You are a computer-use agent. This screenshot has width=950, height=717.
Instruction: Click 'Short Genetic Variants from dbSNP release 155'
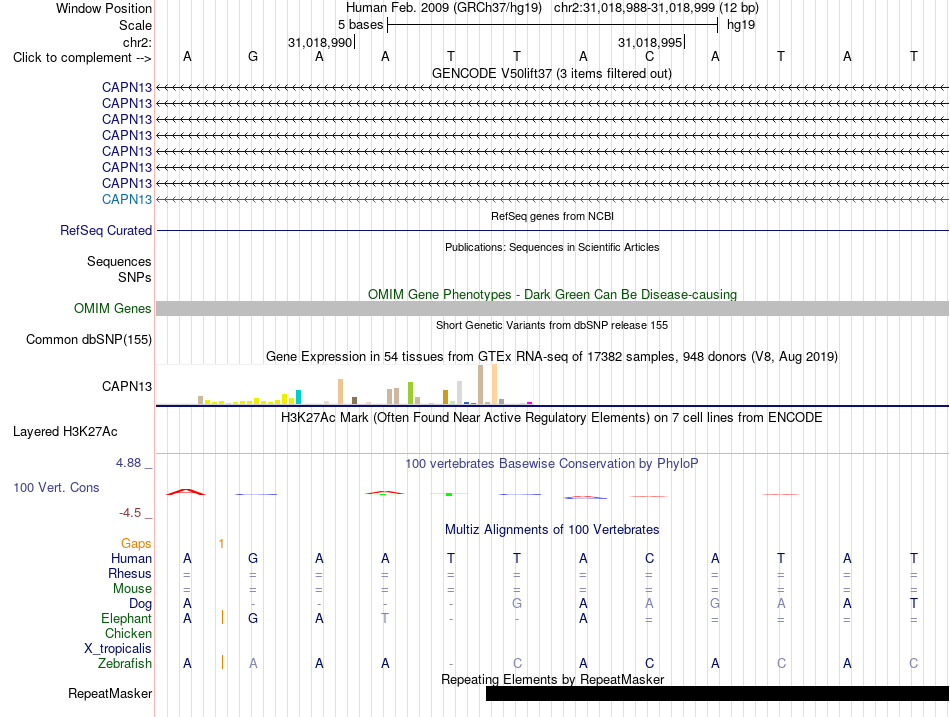pos(552,325)
